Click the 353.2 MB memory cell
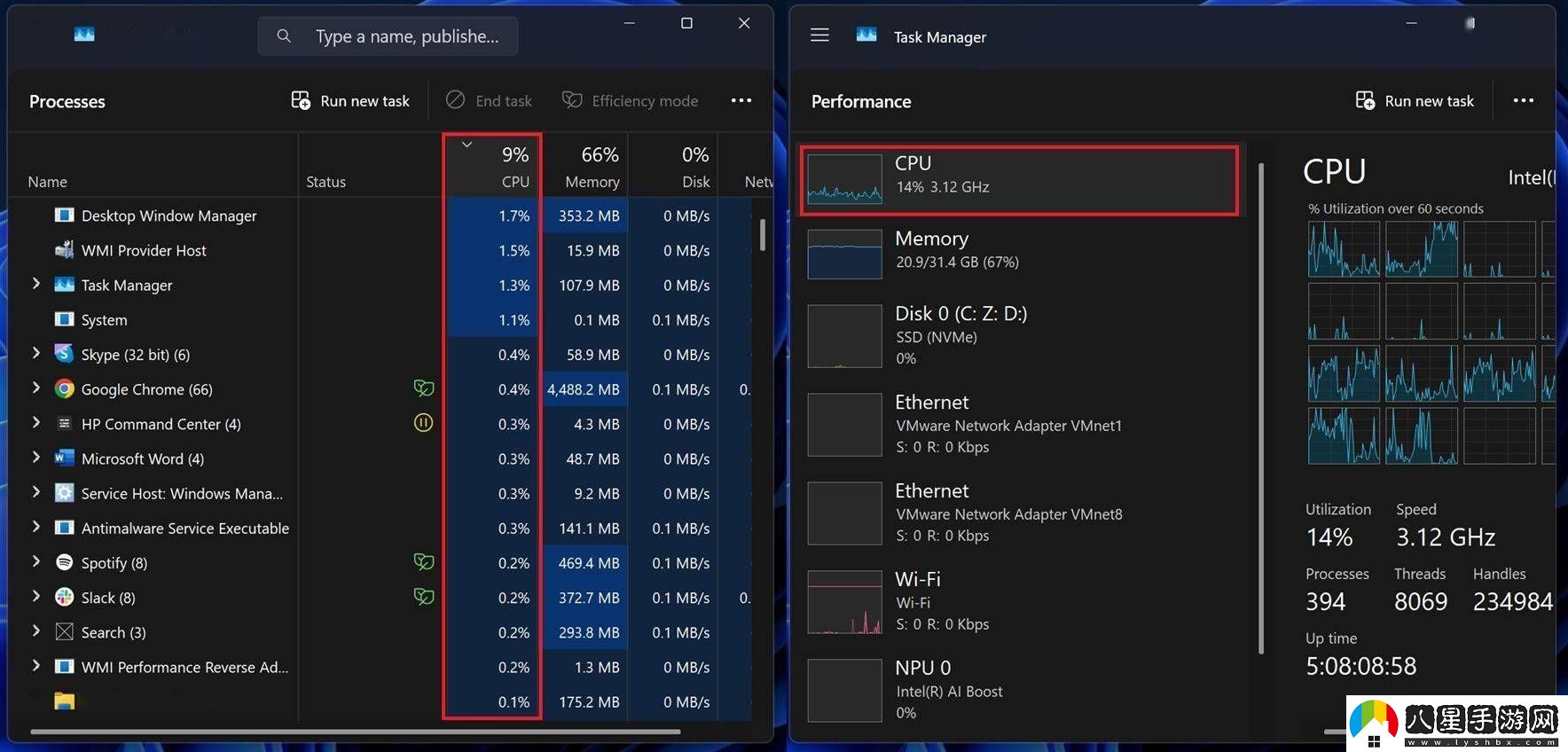Screen dimensions: 1568x752 tap(584, 215)
